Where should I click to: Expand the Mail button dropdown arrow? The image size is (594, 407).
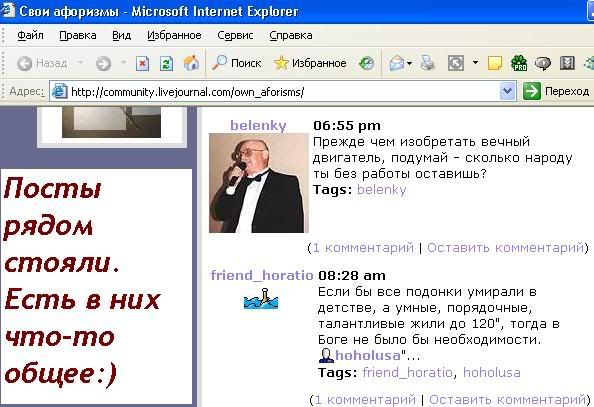[x=409, y=63]
